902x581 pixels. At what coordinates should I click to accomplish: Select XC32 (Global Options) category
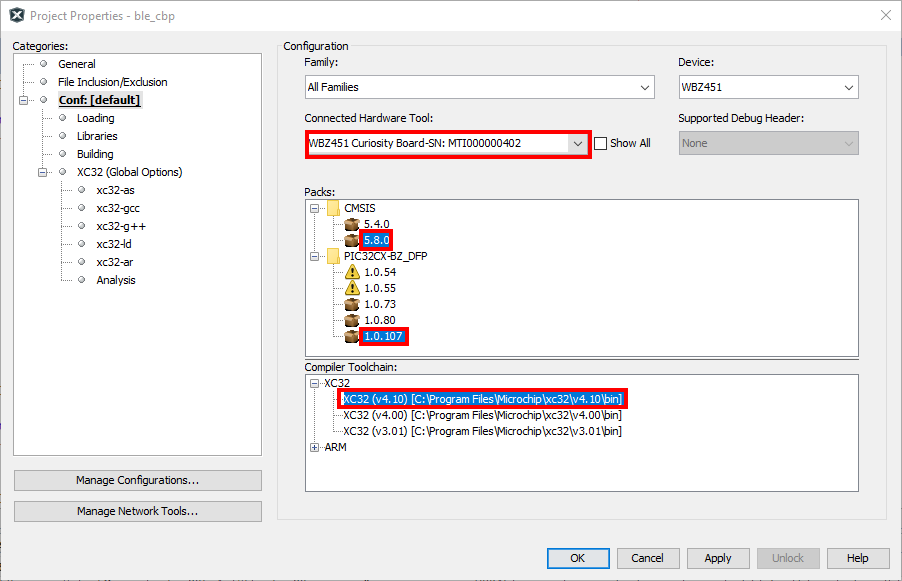click(x=129, y=172)
